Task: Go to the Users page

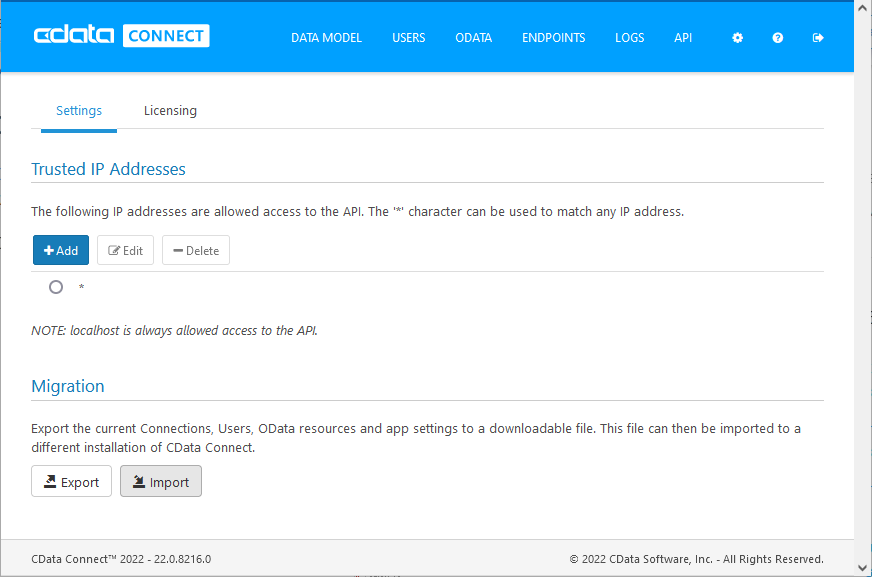Action: click(408, 38)
